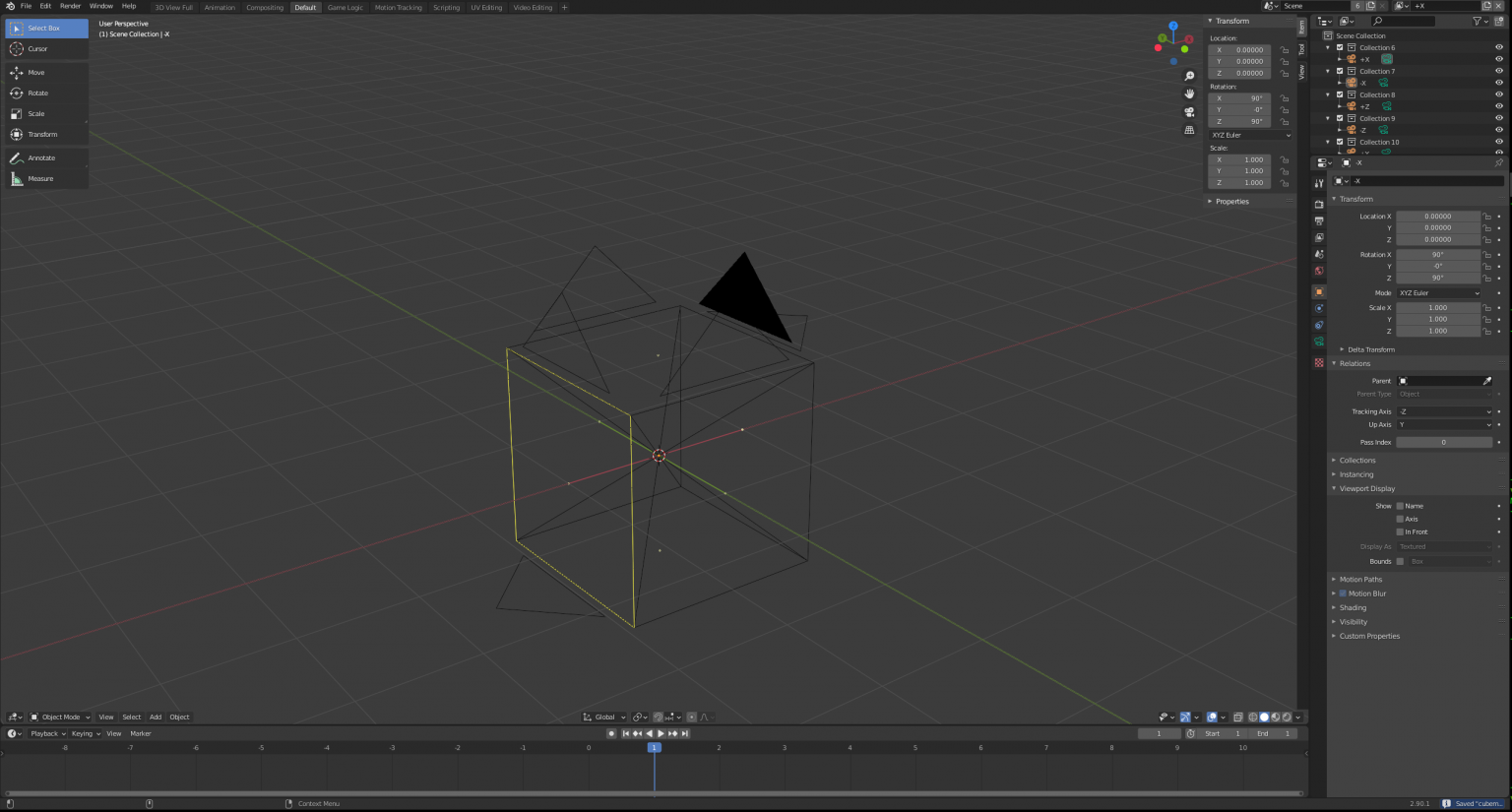The width and height of the screenshot is (1512, 812).
Task: Collapse the Collection 7 tree expander
Action: point(1328,71)
